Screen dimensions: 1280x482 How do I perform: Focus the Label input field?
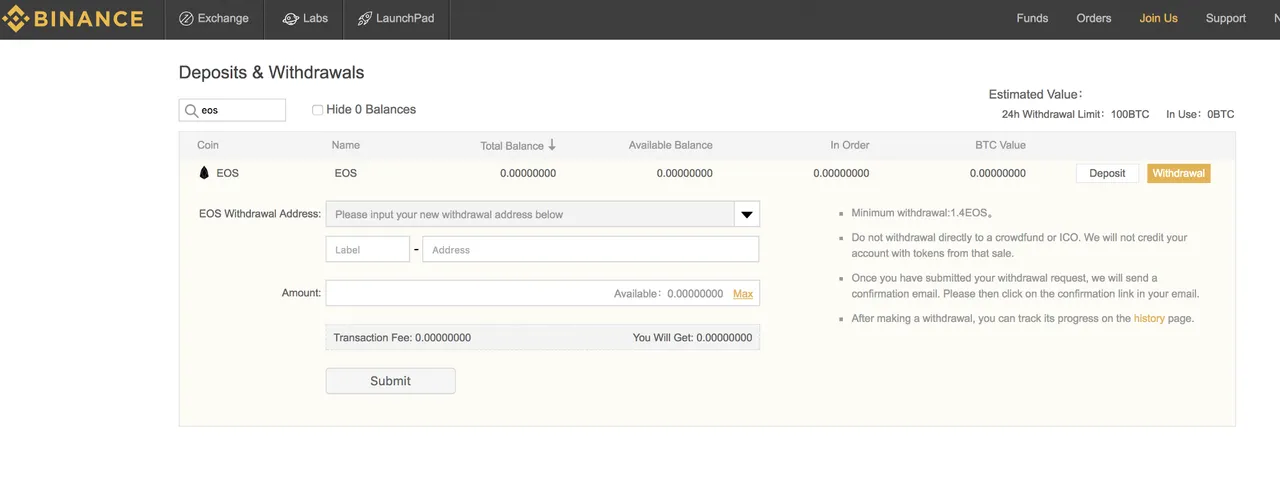coord(367,249)
